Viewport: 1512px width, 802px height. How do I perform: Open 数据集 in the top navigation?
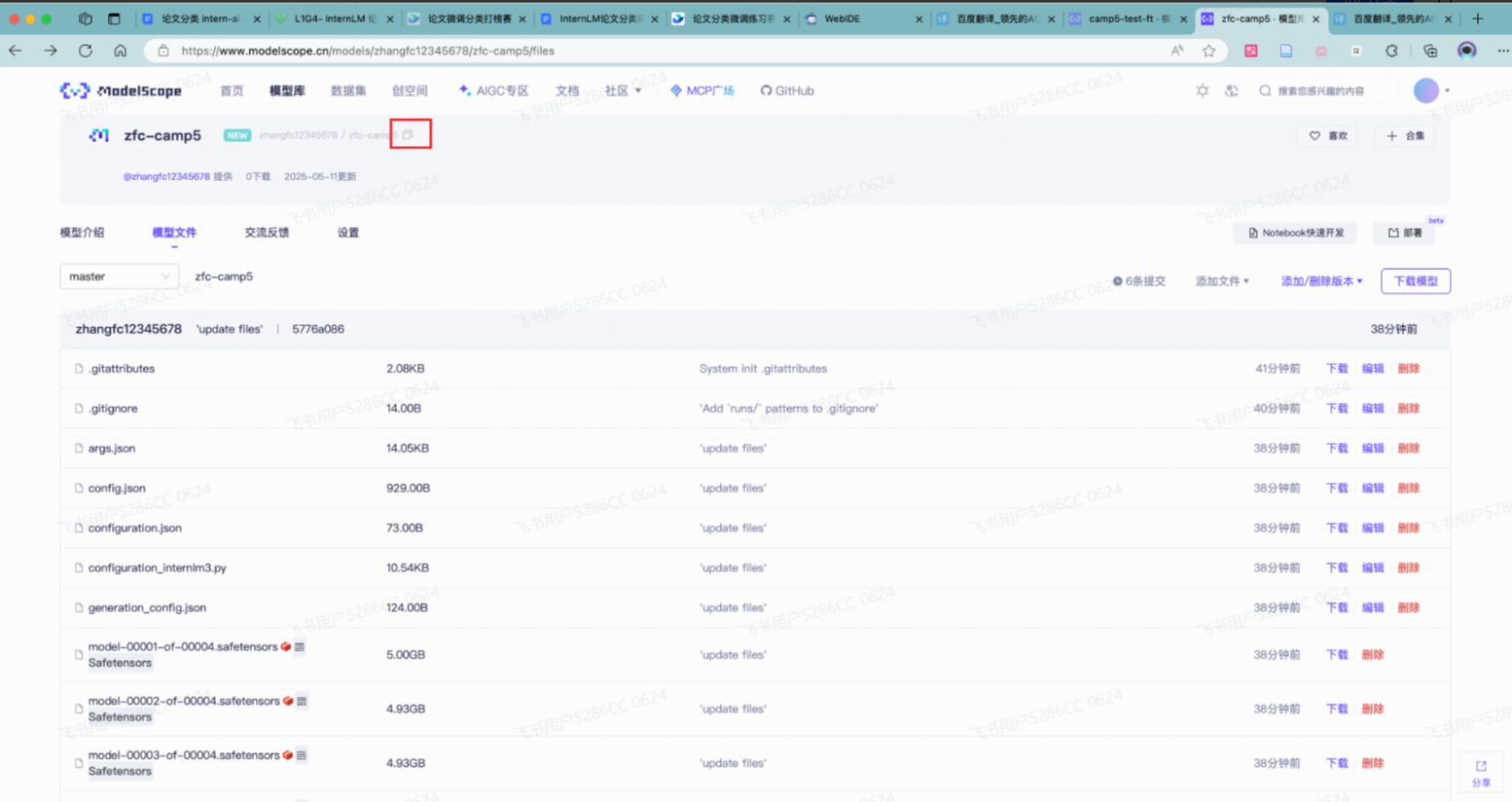pyautogui.click(x=348, y=91)
